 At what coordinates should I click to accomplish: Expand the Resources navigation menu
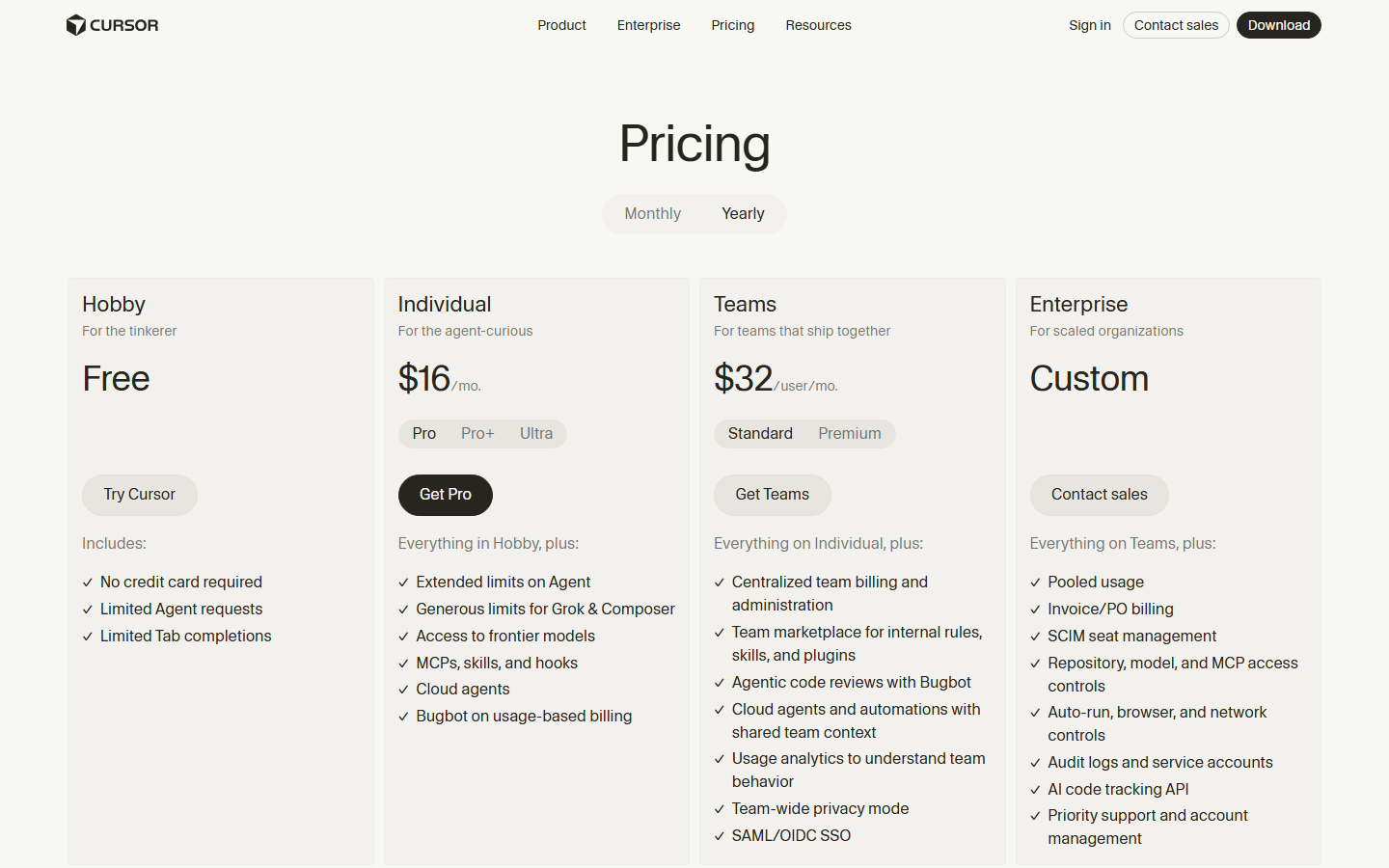click(x=818, y=25)
